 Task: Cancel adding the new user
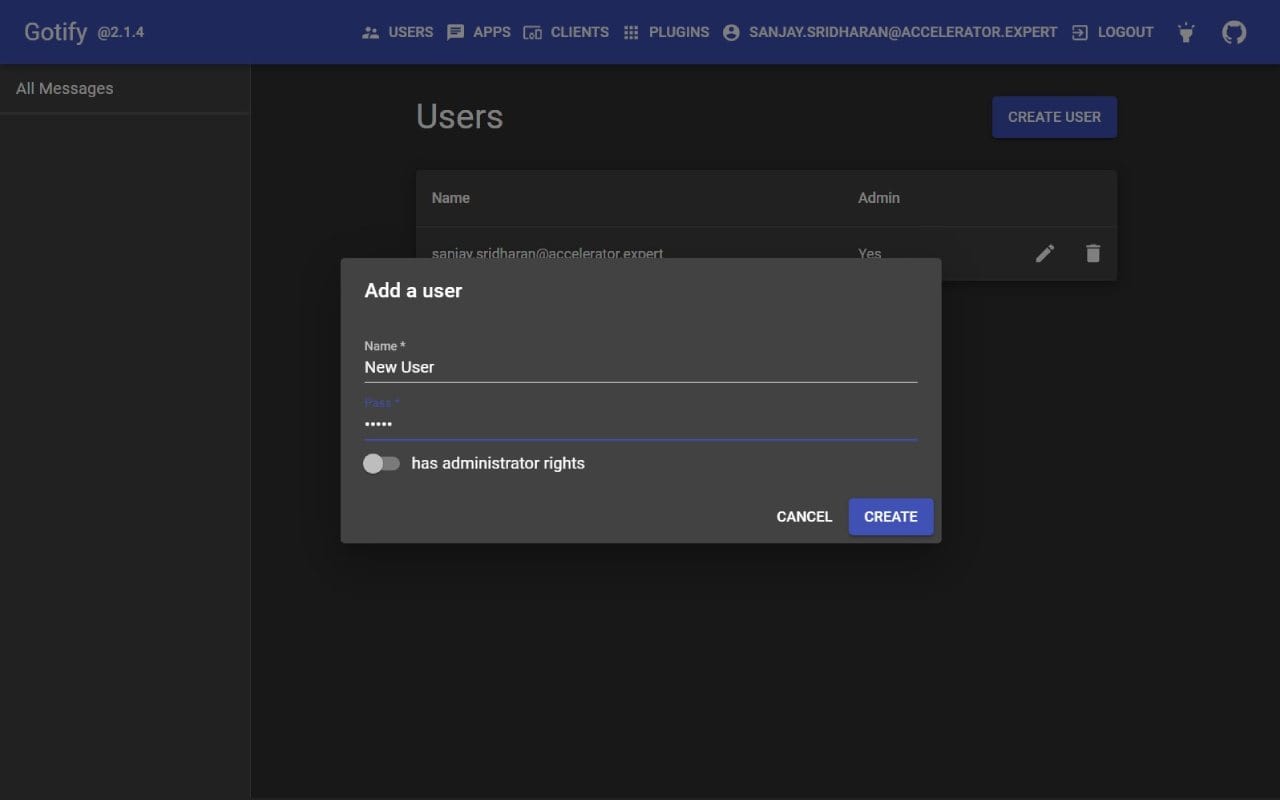point(804,516)
